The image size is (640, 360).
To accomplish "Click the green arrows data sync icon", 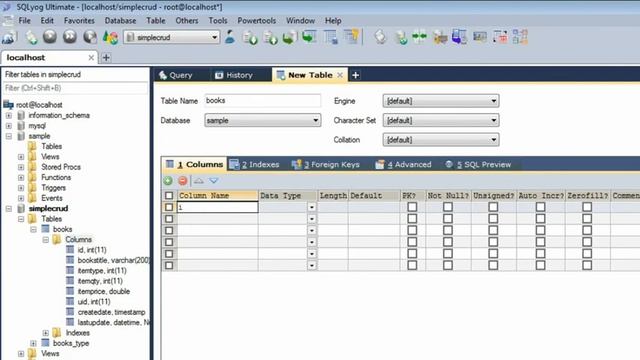I will tap(420, 37).
